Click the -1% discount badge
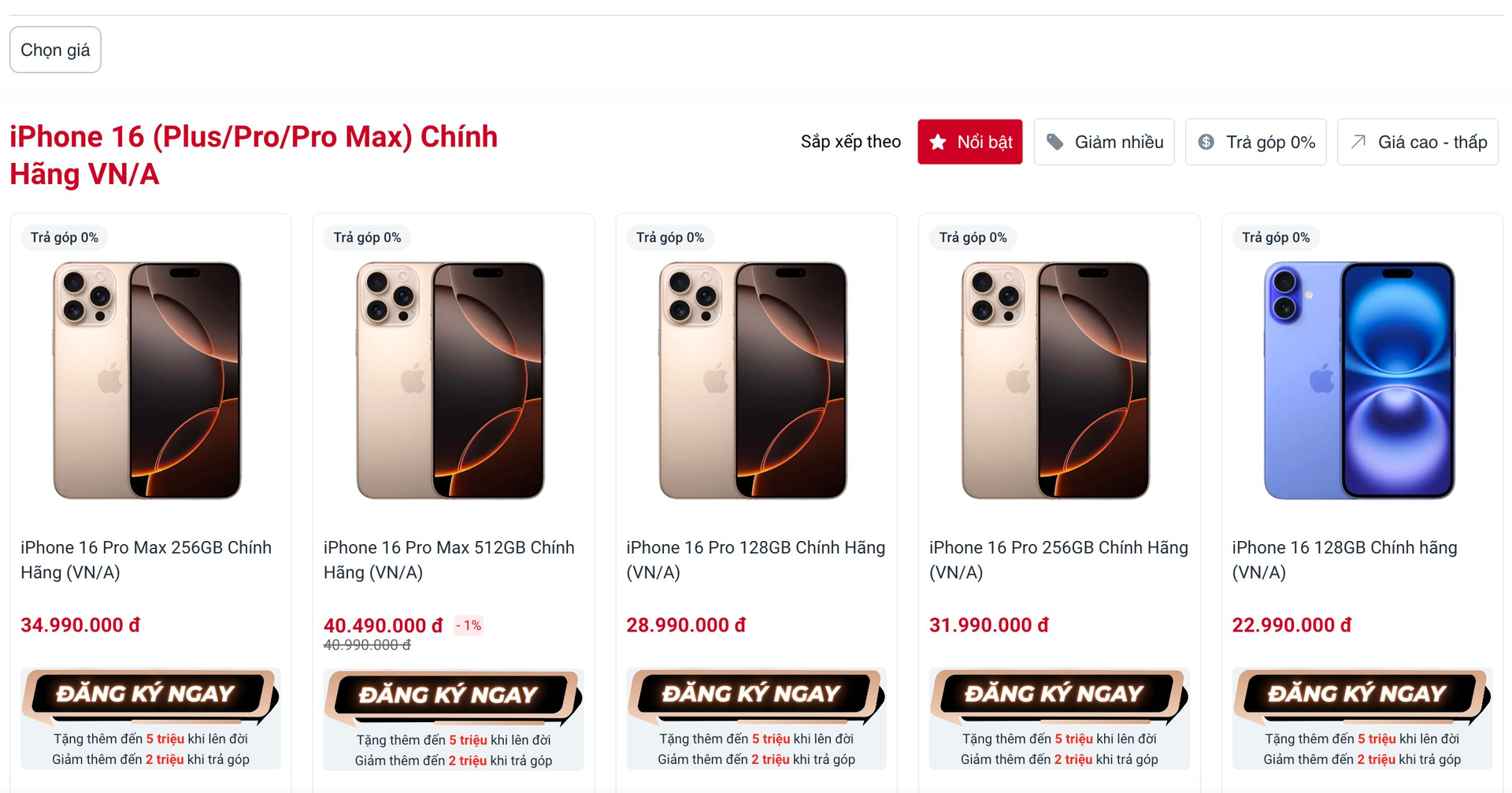The image size is (1512, 793). coord(469,626)
